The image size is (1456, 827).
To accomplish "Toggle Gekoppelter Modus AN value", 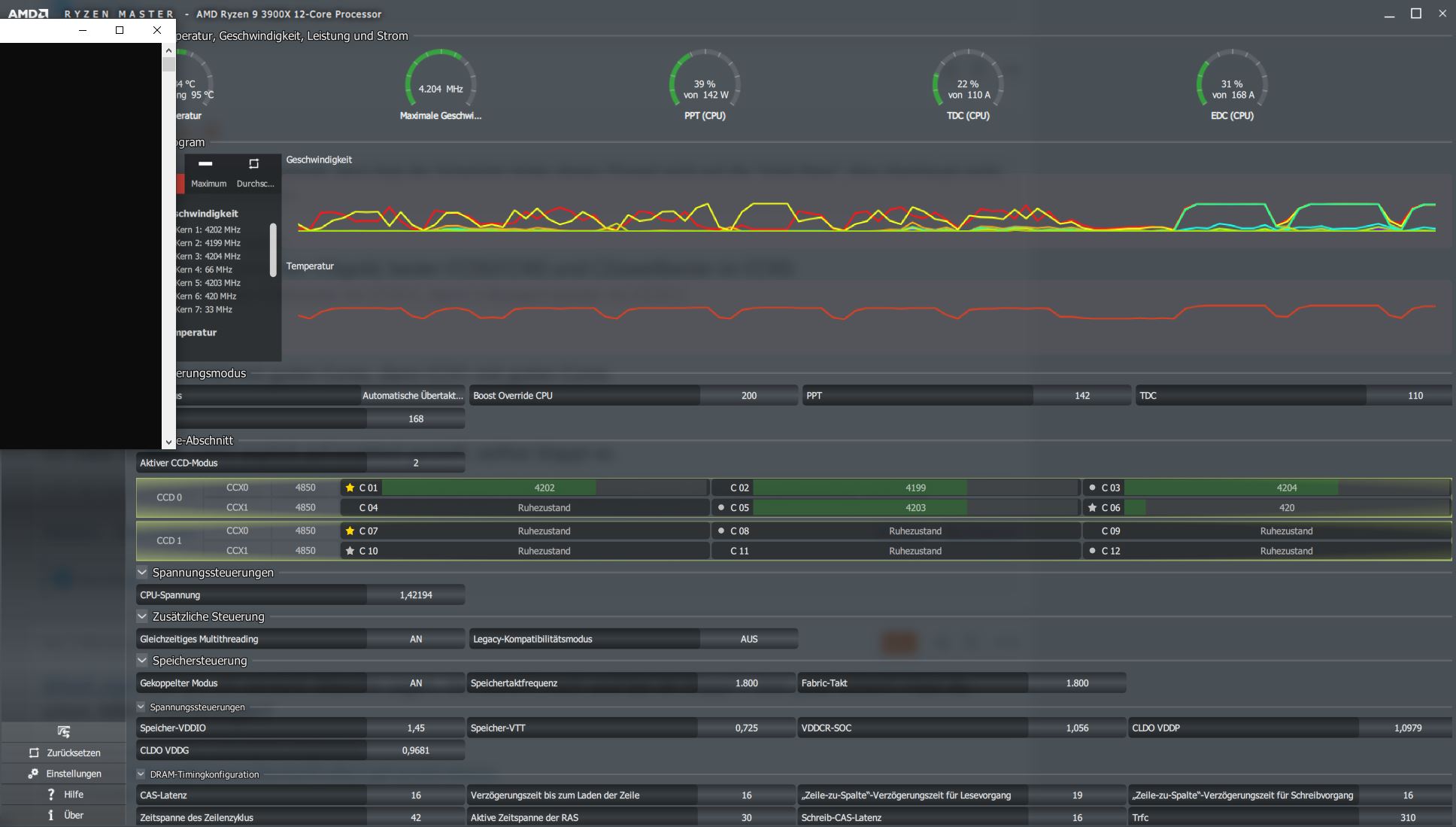I will click(415, 683).
